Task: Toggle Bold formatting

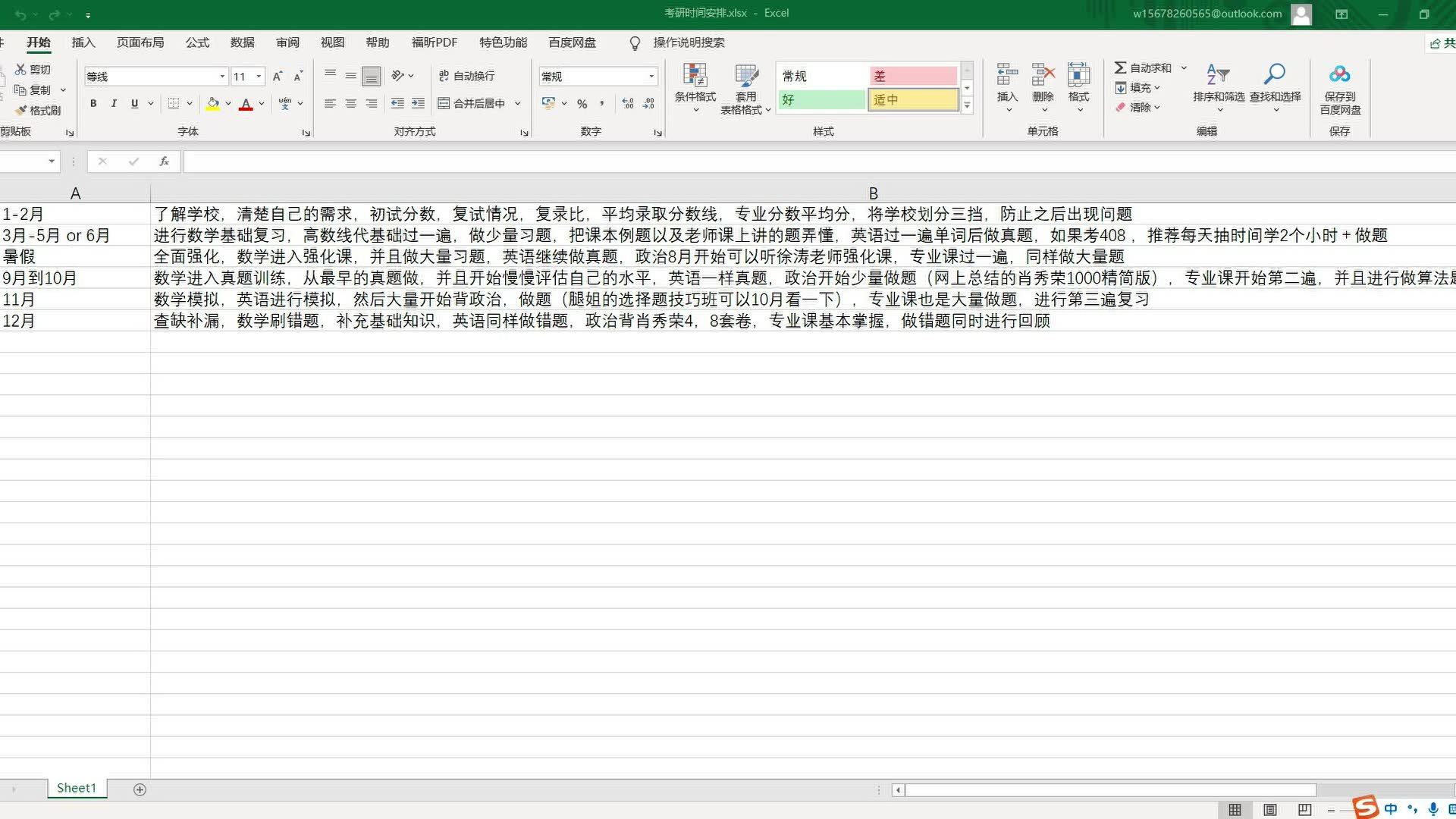Action: coord(93,104)
